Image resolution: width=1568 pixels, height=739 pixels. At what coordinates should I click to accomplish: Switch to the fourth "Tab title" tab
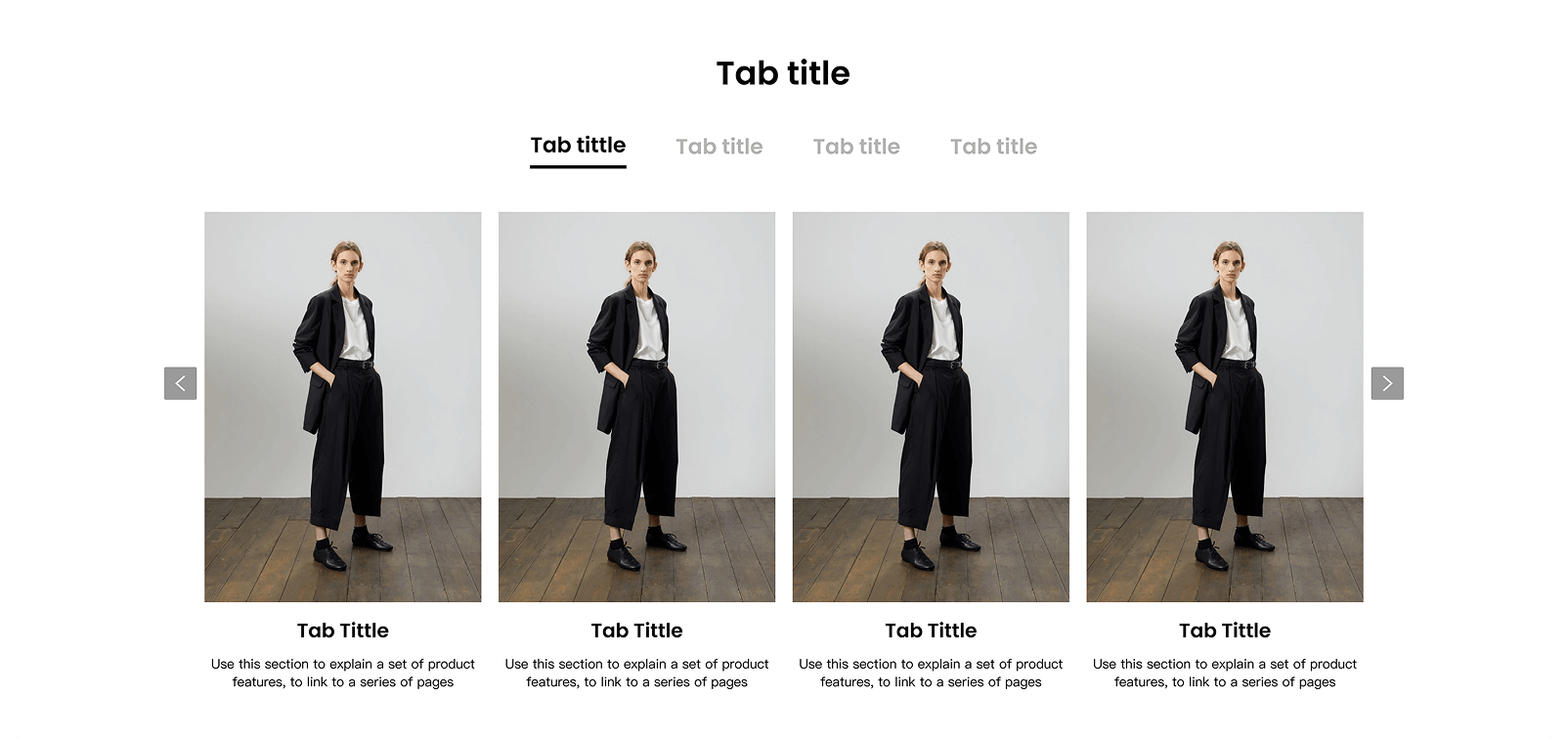pyautogui.click(x=993, y=147)
